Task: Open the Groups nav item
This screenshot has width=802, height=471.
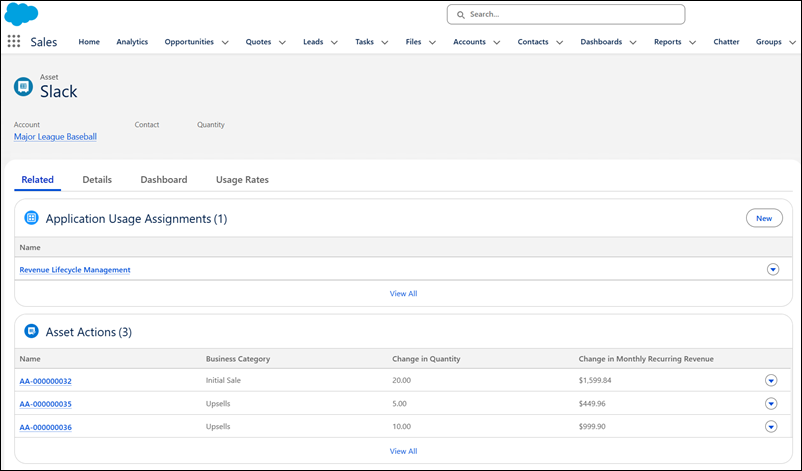Action: 769,42
